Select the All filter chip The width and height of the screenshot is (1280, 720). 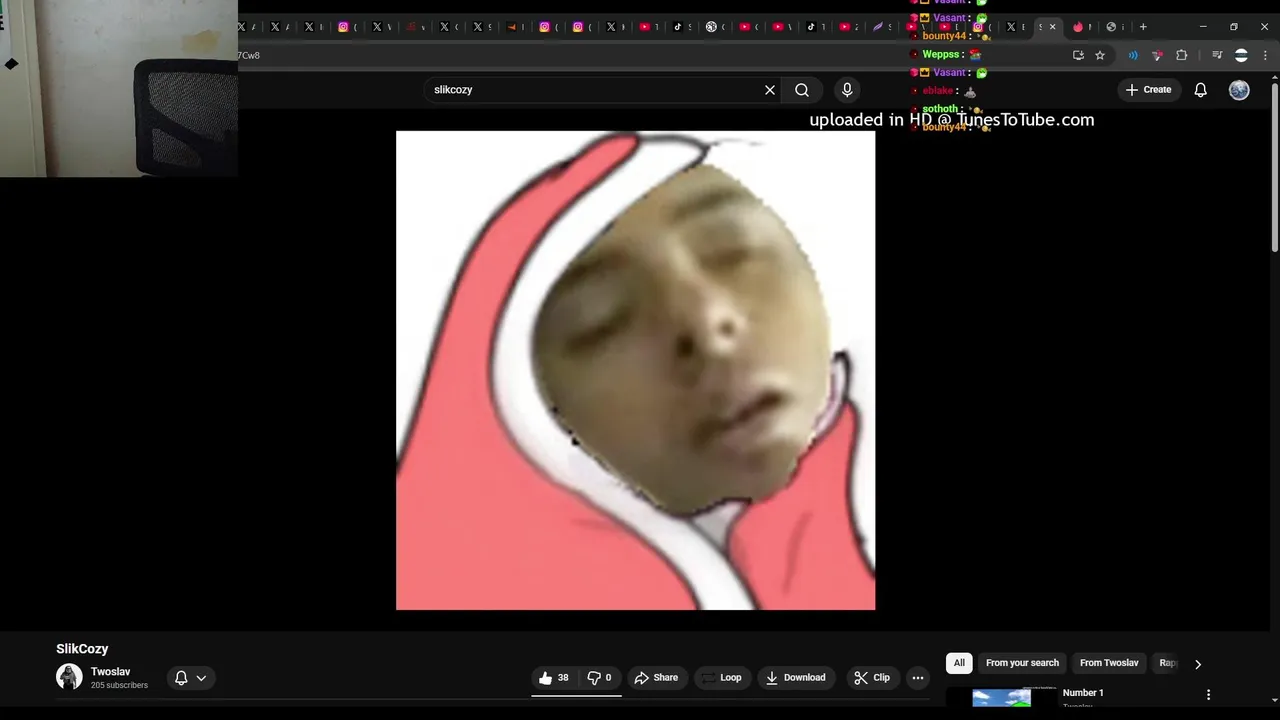coord(959,663)
